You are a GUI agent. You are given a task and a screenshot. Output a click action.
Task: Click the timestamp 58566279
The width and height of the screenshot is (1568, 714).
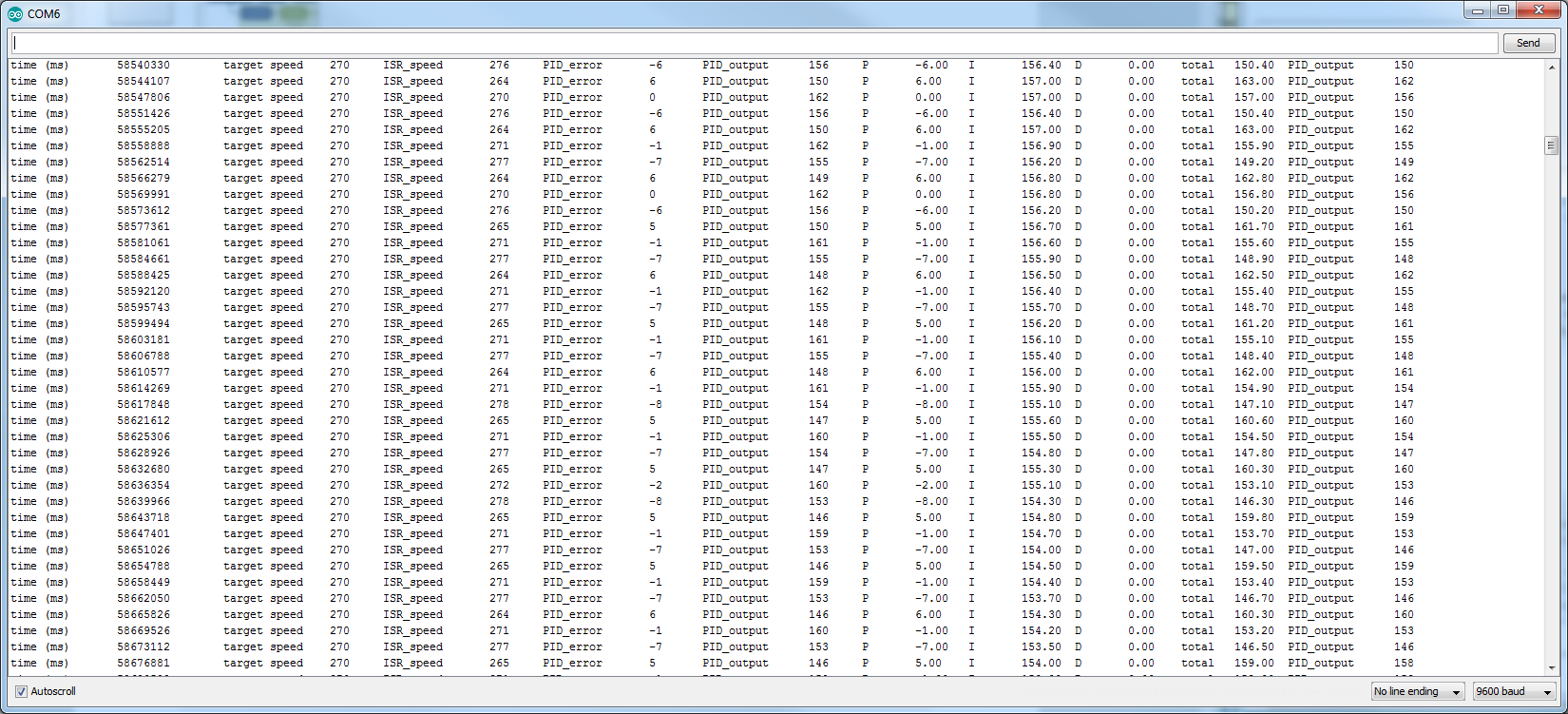[x=143, y=178]
